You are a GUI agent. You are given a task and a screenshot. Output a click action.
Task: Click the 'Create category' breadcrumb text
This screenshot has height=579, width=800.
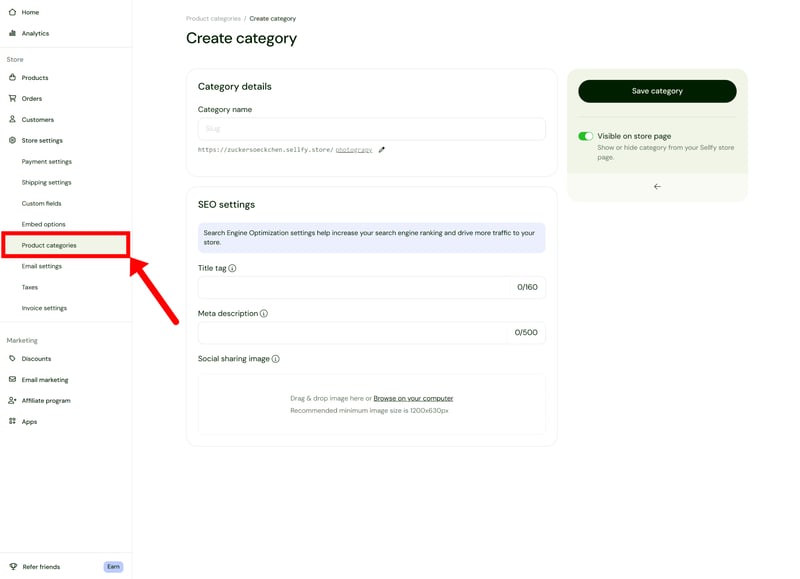click(x=272, y=18)
